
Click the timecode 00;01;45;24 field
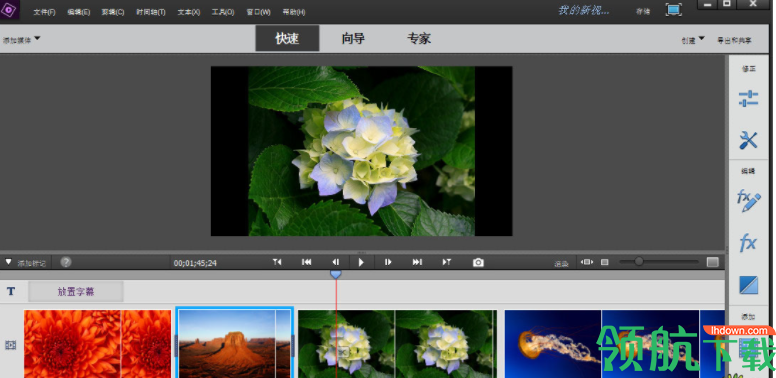[195, 263]
